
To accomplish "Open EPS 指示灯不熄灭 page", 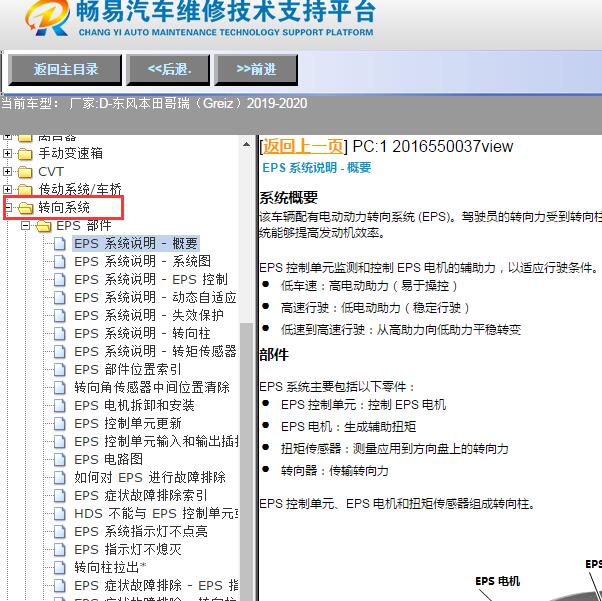I will click(128, 550).
